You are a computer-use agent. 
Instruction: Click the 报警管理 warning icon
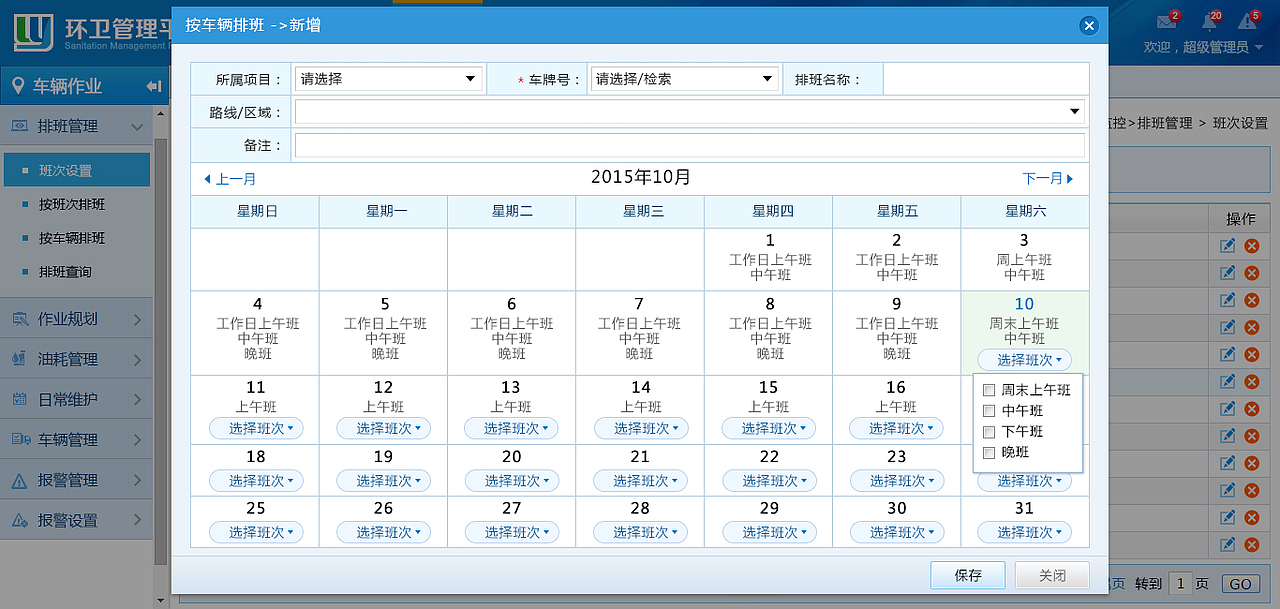[x=19, y=481]
